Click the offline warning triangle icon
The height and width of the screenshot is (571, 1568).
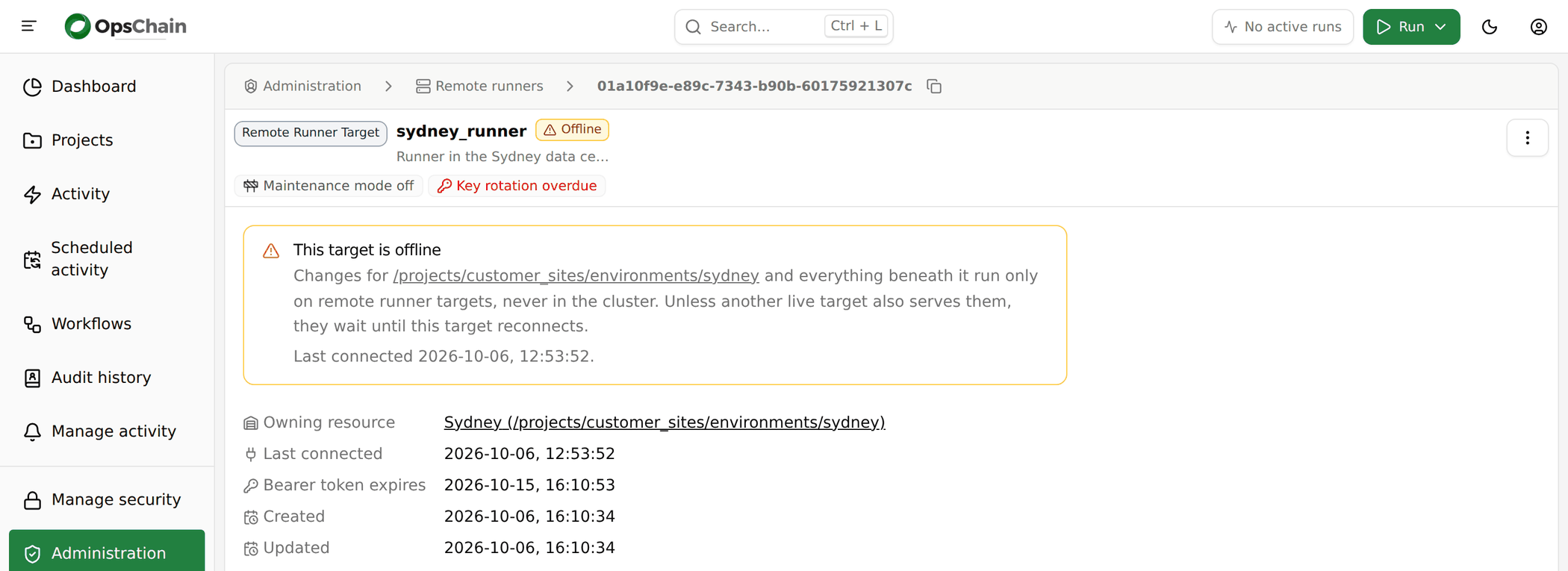click(x=271, y=251)
